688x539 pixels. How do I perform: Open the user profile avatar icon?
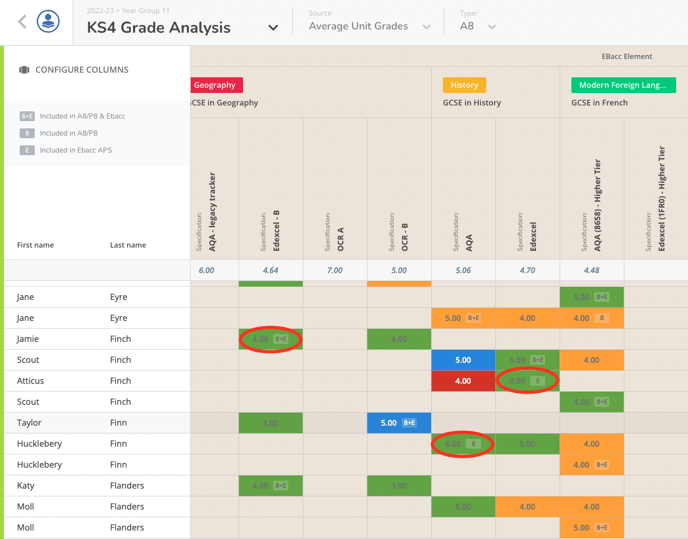tap(48, 21)
